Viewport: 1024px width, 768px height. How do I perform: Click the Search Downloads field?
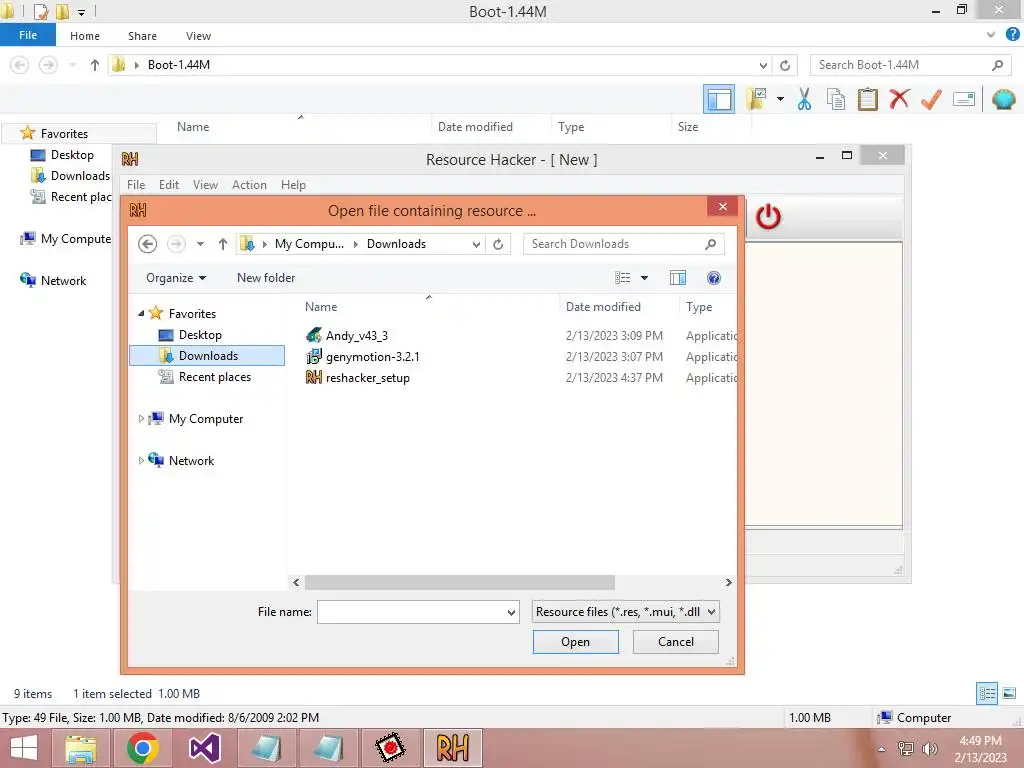click(x=614, y=244)
